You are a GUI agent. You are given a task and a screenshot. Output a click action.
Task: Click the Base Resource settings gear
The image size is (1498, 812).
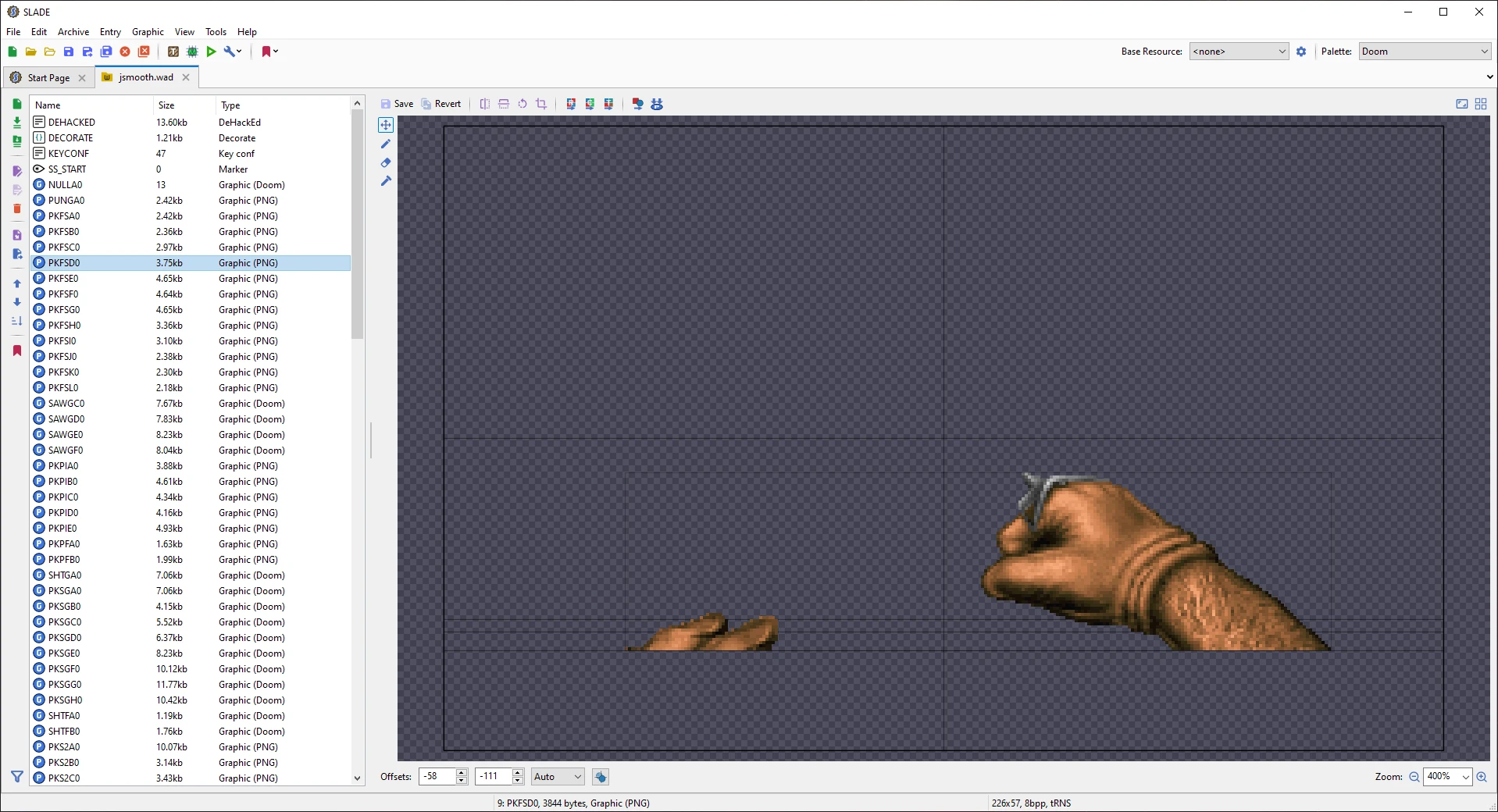pyautogui.click(x=1301, y=52)
